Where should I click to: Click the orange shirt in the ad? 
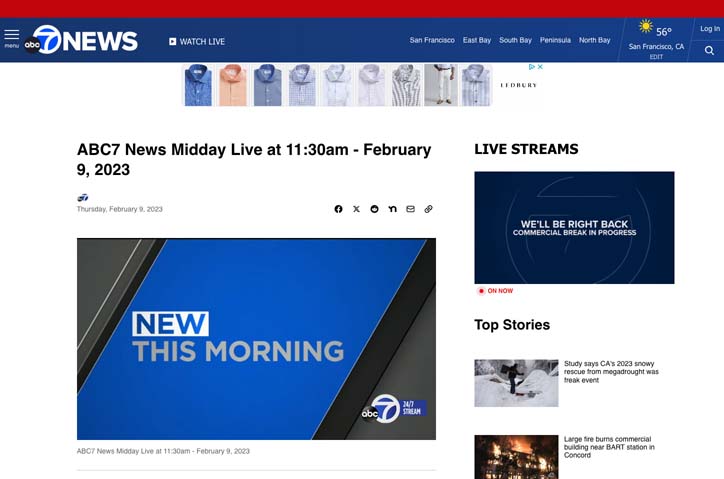(x=233, y=85)
